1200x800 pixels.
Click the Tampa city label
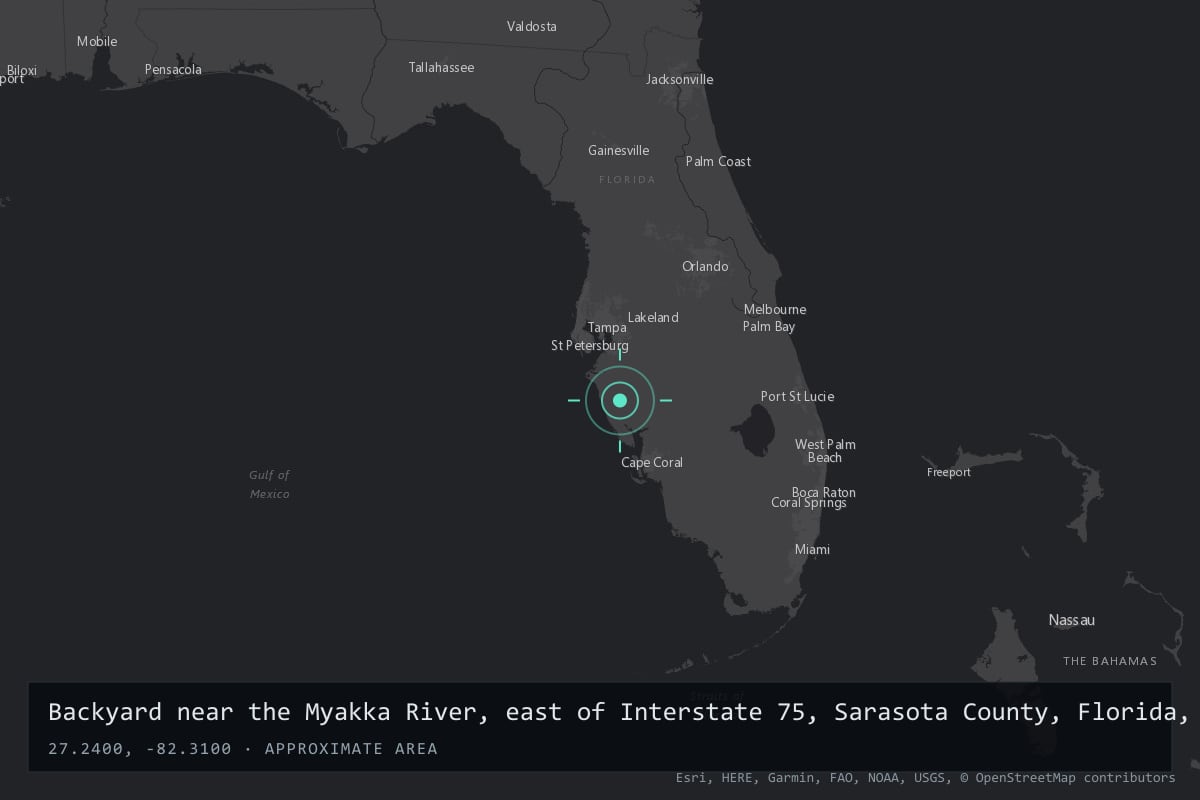(607, 328)
